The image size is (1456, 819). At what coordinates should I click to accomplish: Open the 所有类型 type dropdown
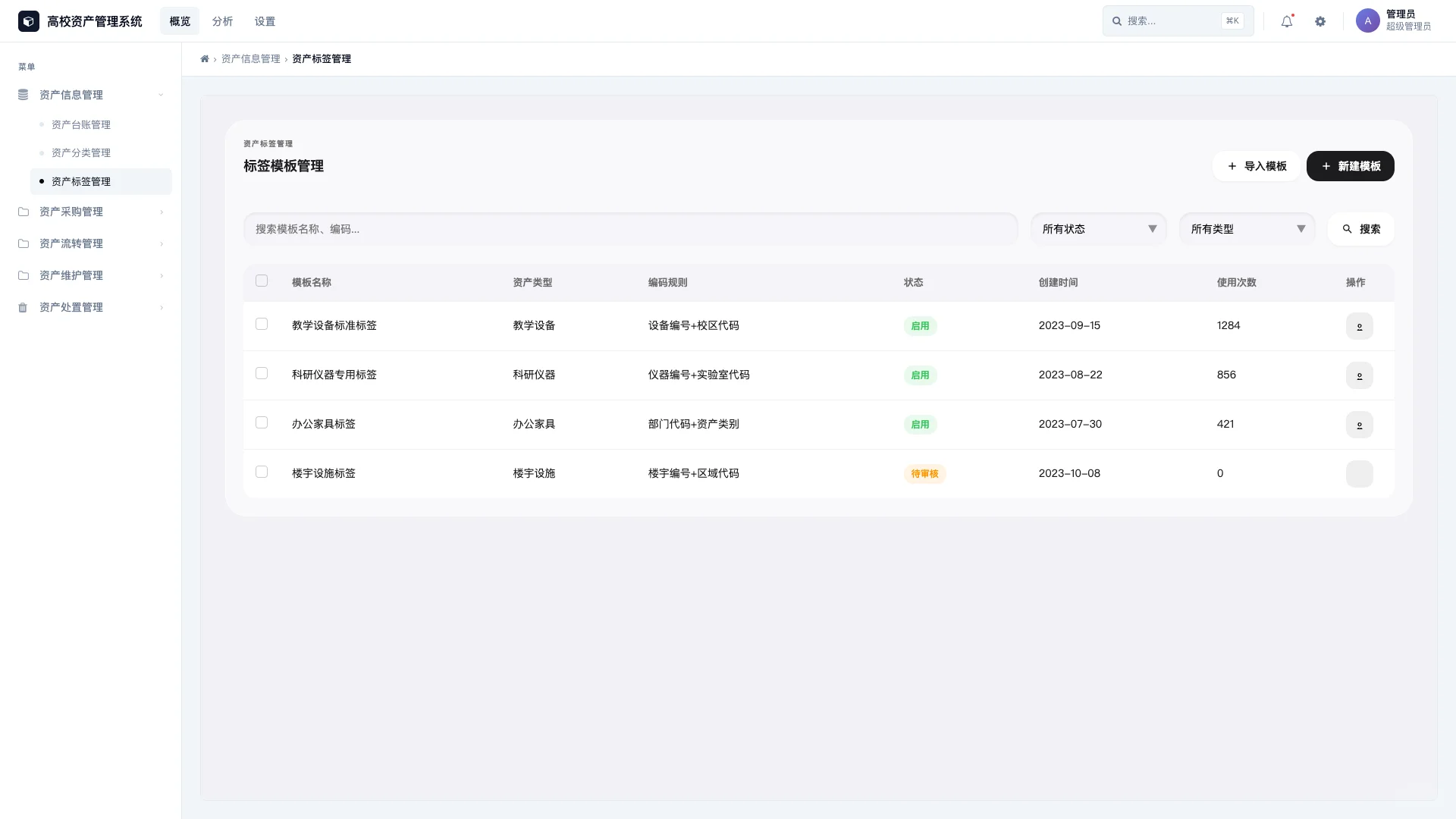(1247, 229)
